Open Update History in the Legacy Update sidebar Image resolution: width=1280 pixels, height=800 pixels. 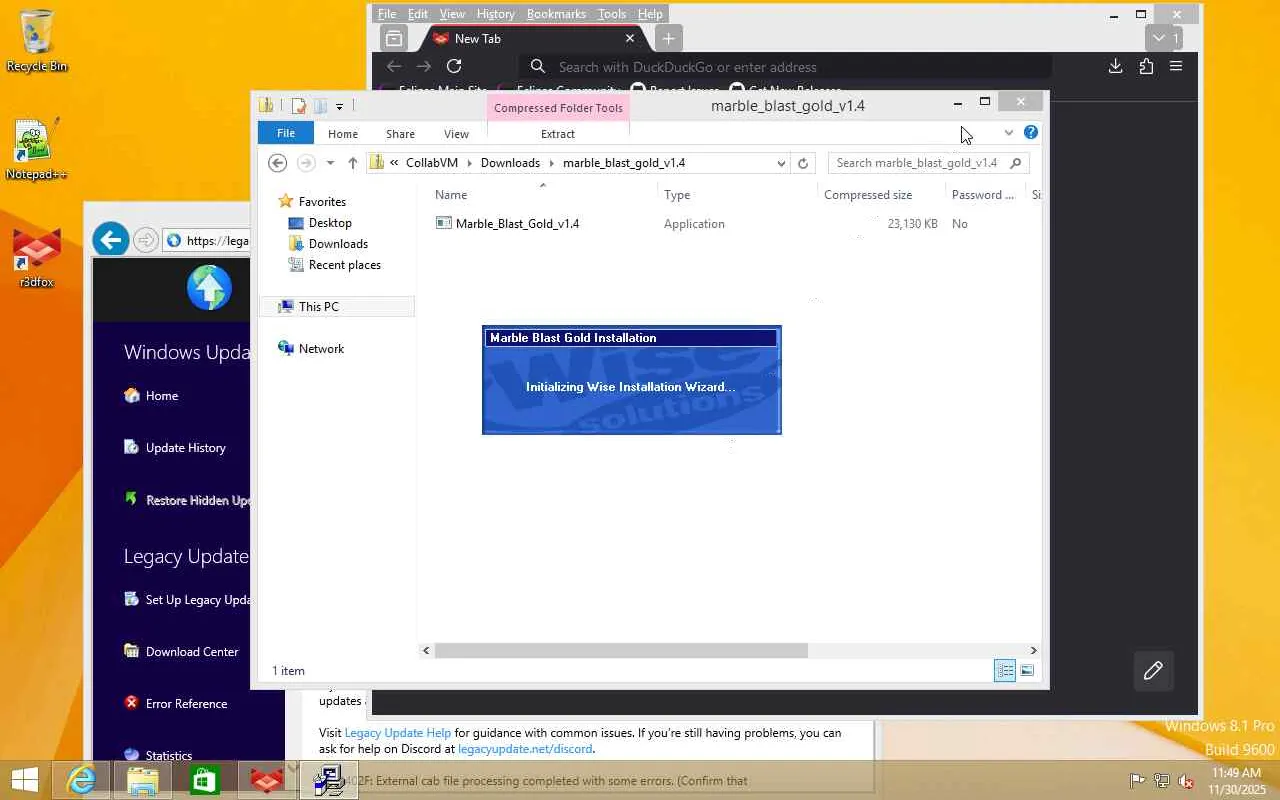(175, 448)
